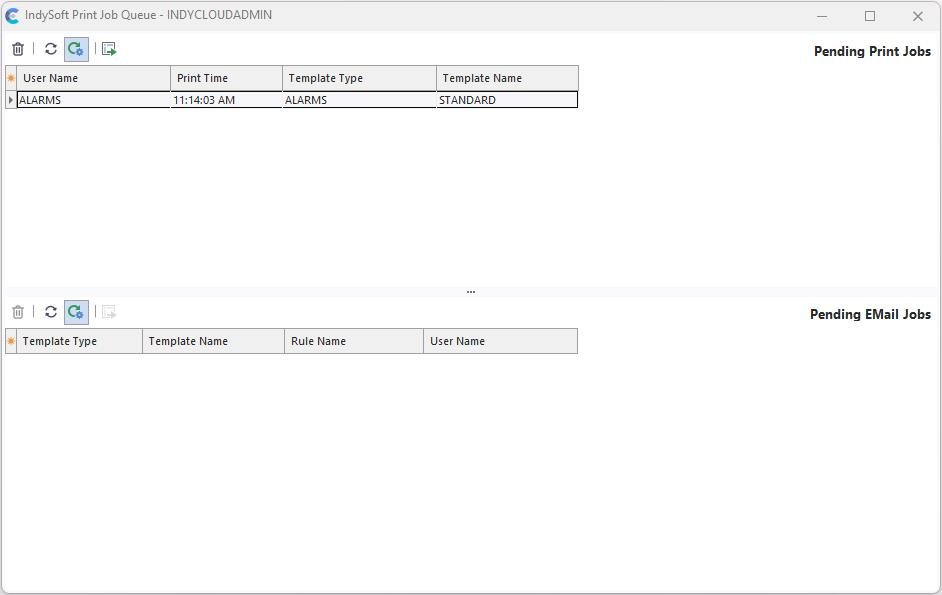This screenshot has width=942, height=595.
Task: Click the star selector of email jobs grid
Action: tap(11, 341)
